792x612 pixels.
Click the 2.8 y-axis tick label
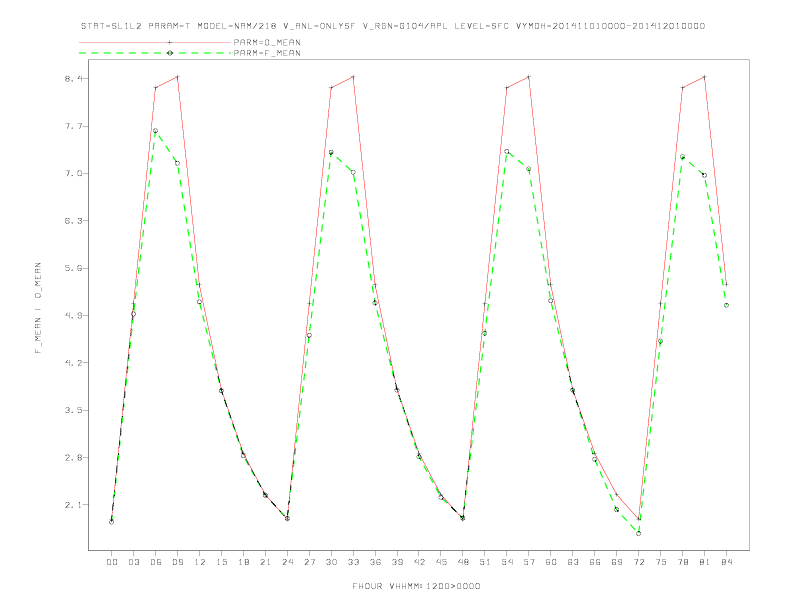point(73,457)
